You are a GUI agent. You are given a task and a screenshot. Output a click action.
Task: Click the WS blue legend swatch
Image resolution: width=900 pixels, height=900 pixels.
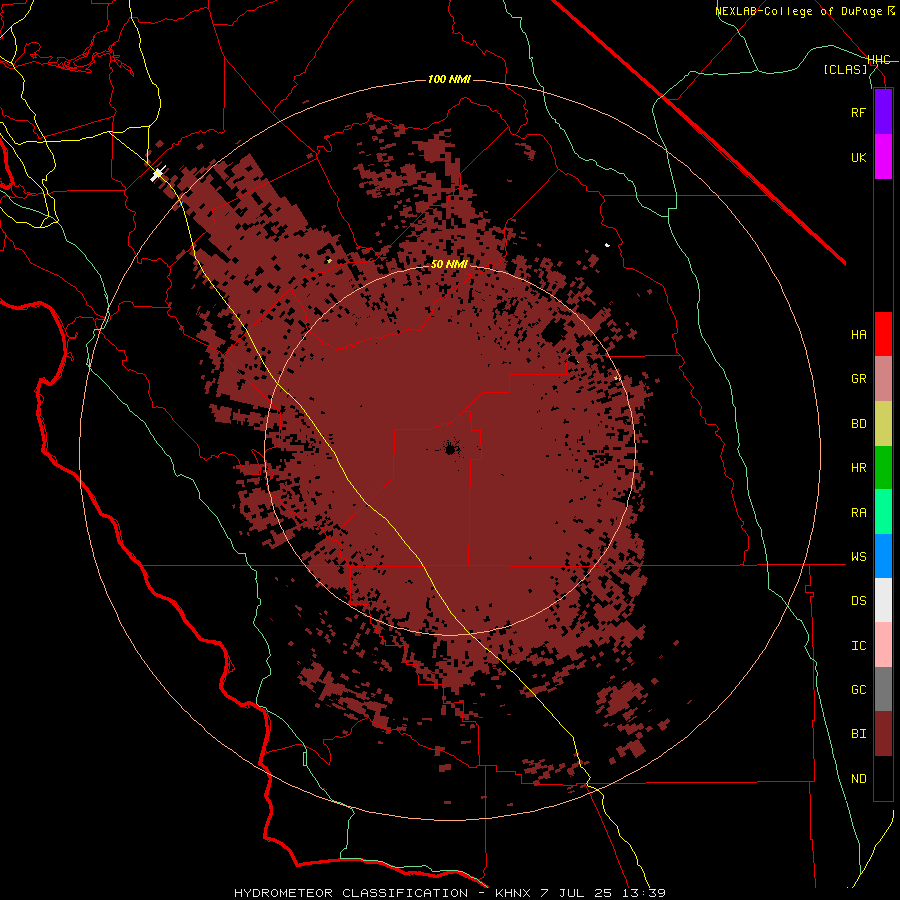click(883, 556)
